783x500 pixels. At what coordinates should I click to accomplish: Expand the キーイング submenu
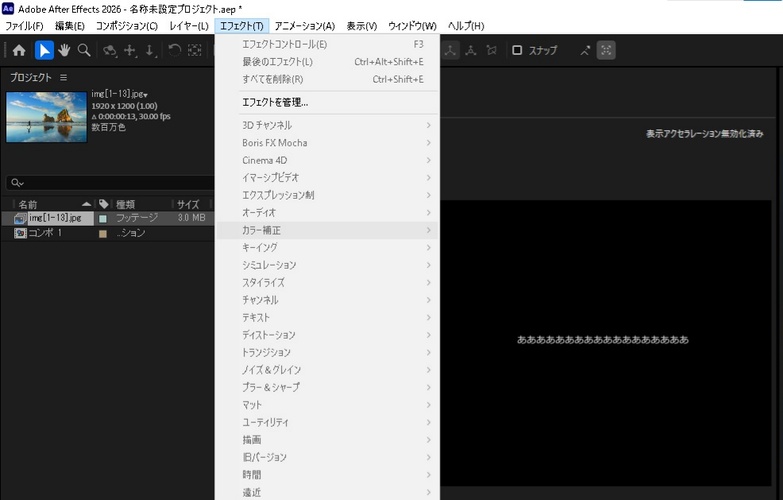click(327, 248)
